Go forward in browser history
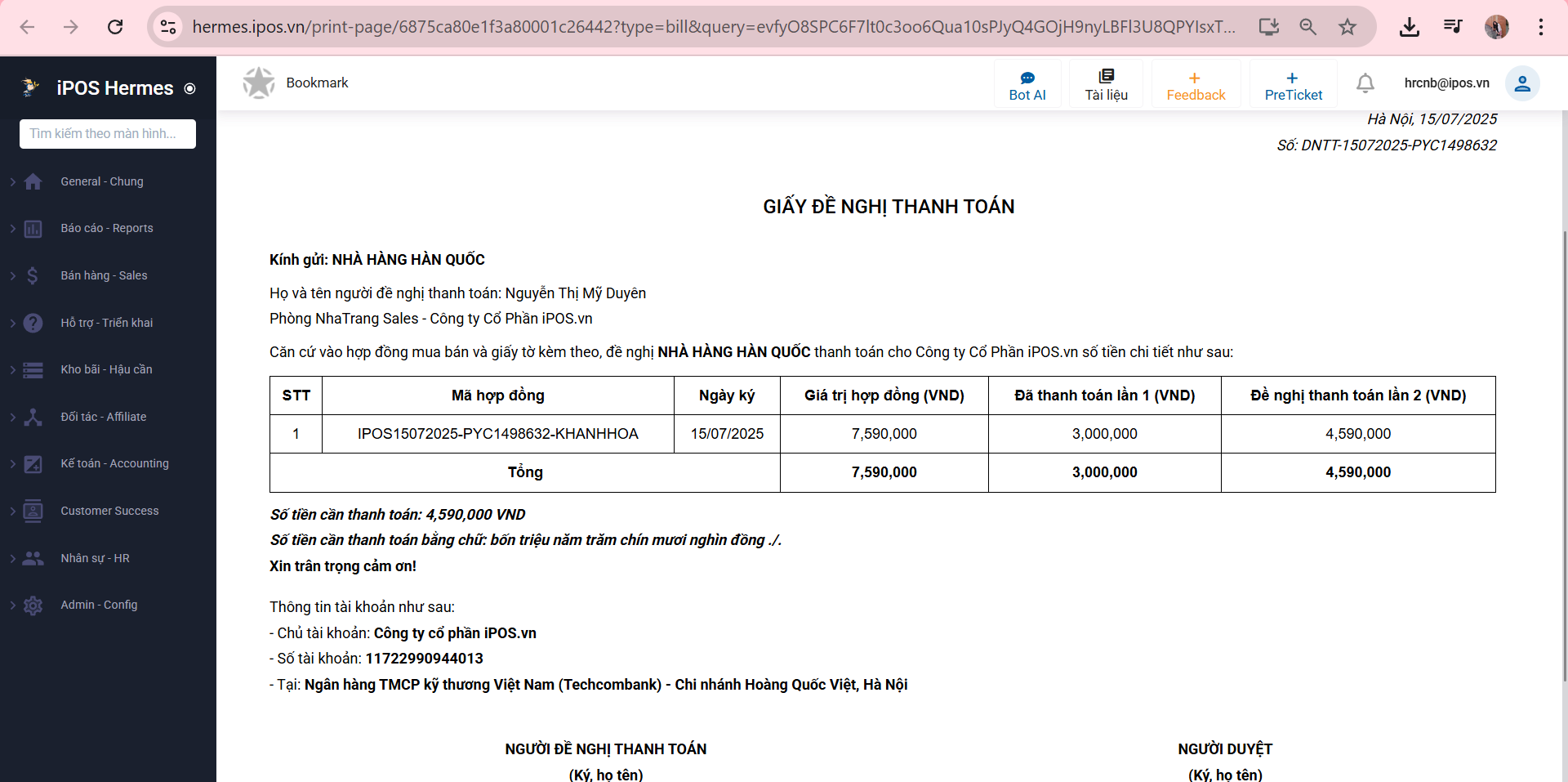Viewport: 1568px width, 782px height. (x=71, y=27)
